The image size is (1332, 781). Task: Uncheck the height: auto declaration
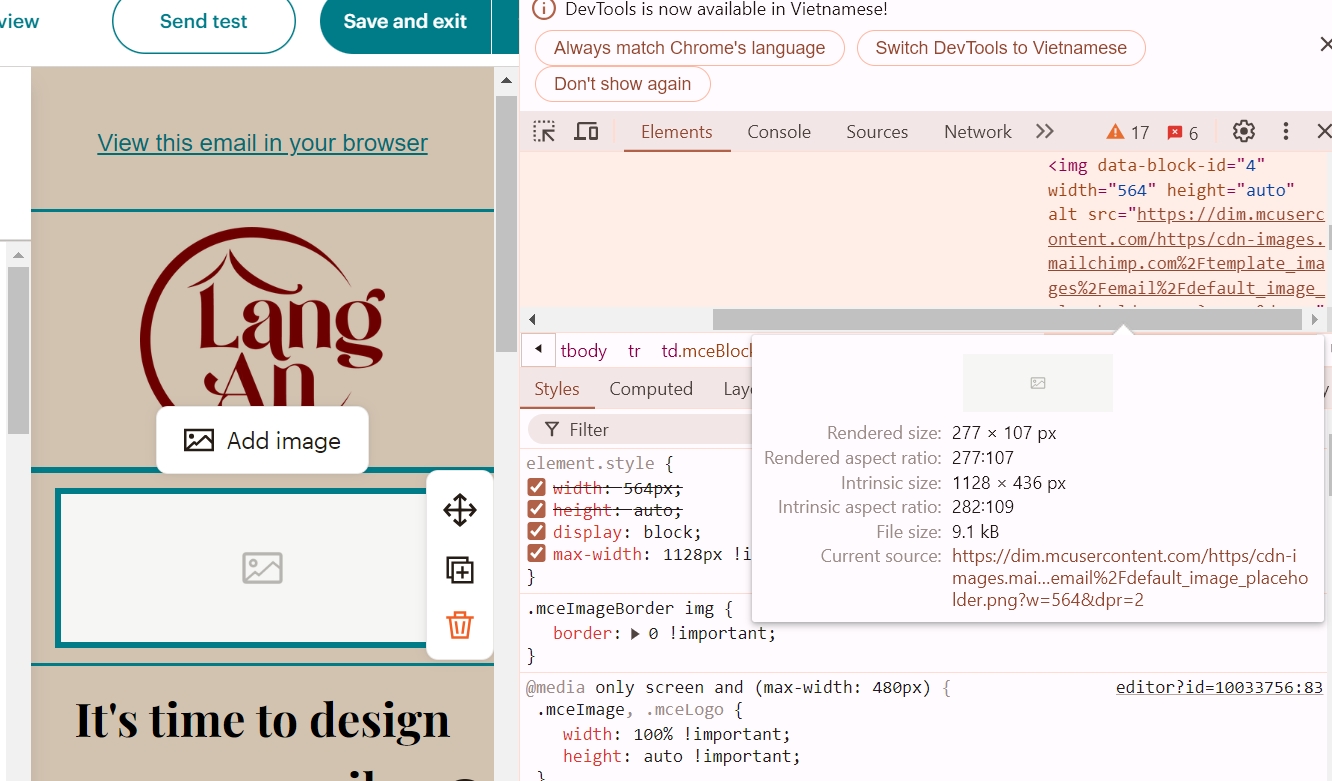tap(536, 510)
